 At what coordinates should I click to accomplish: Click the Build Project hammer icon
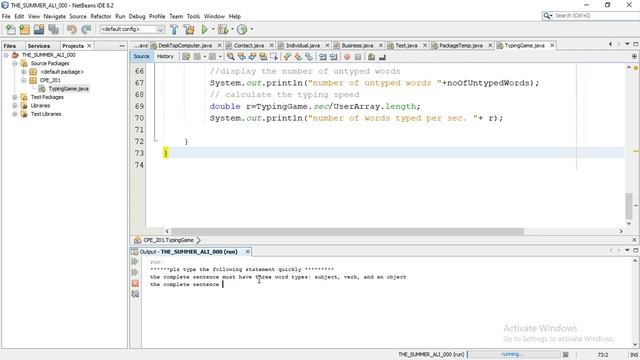pos(174,29)
